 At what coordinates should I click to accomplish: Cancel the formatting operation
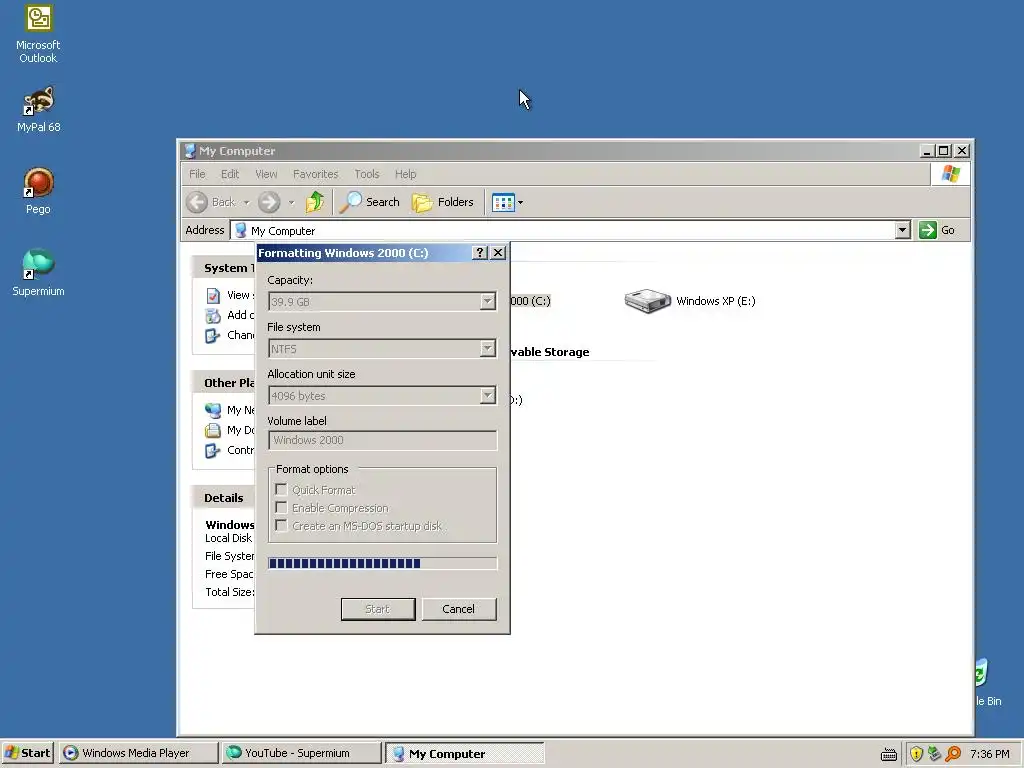459,609
